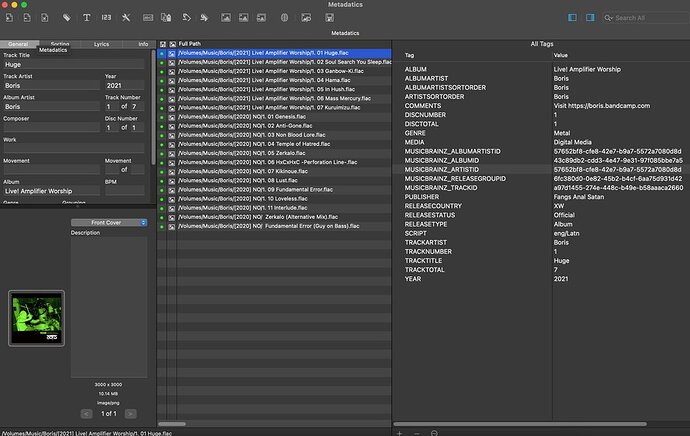Switch to the Lyrics tab

[x=101, y=44]
